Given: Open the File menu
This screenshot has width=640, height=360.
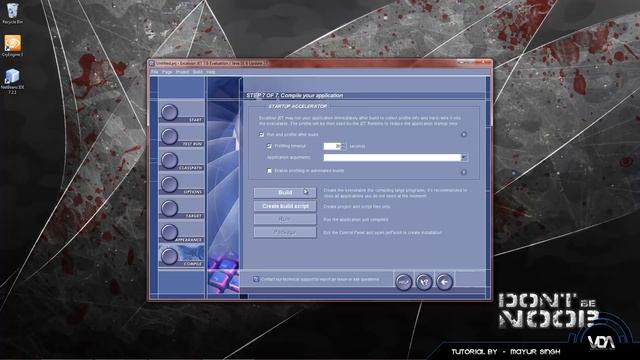Looking at the screenshot, I should coord(155,72).
